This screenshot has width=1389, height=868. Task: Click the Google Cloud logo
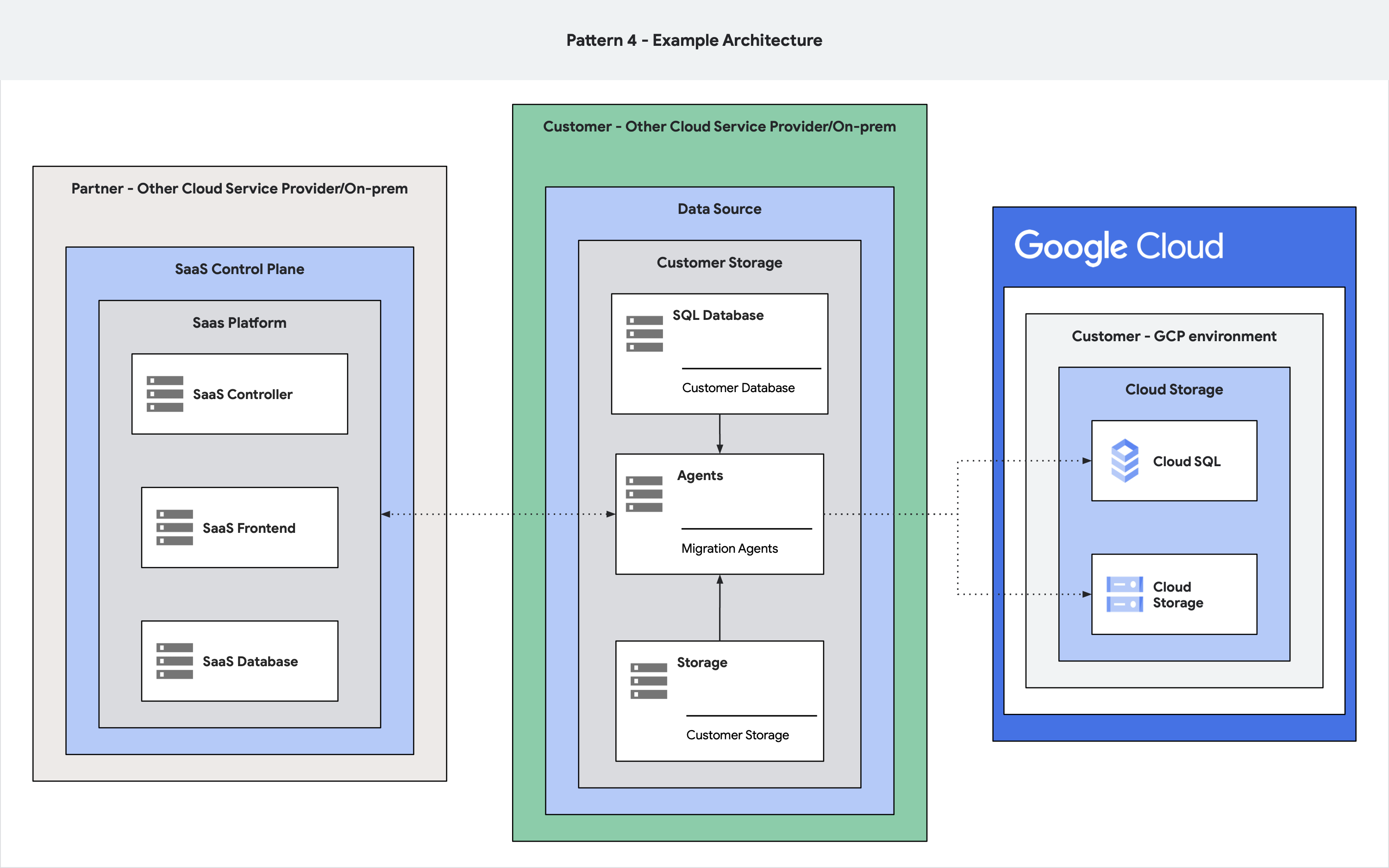point(1119,246)
